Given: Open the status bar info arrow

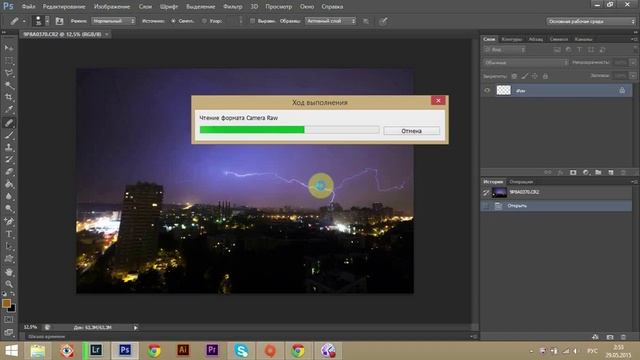Looking at the screenshot, I should (136, 327).
